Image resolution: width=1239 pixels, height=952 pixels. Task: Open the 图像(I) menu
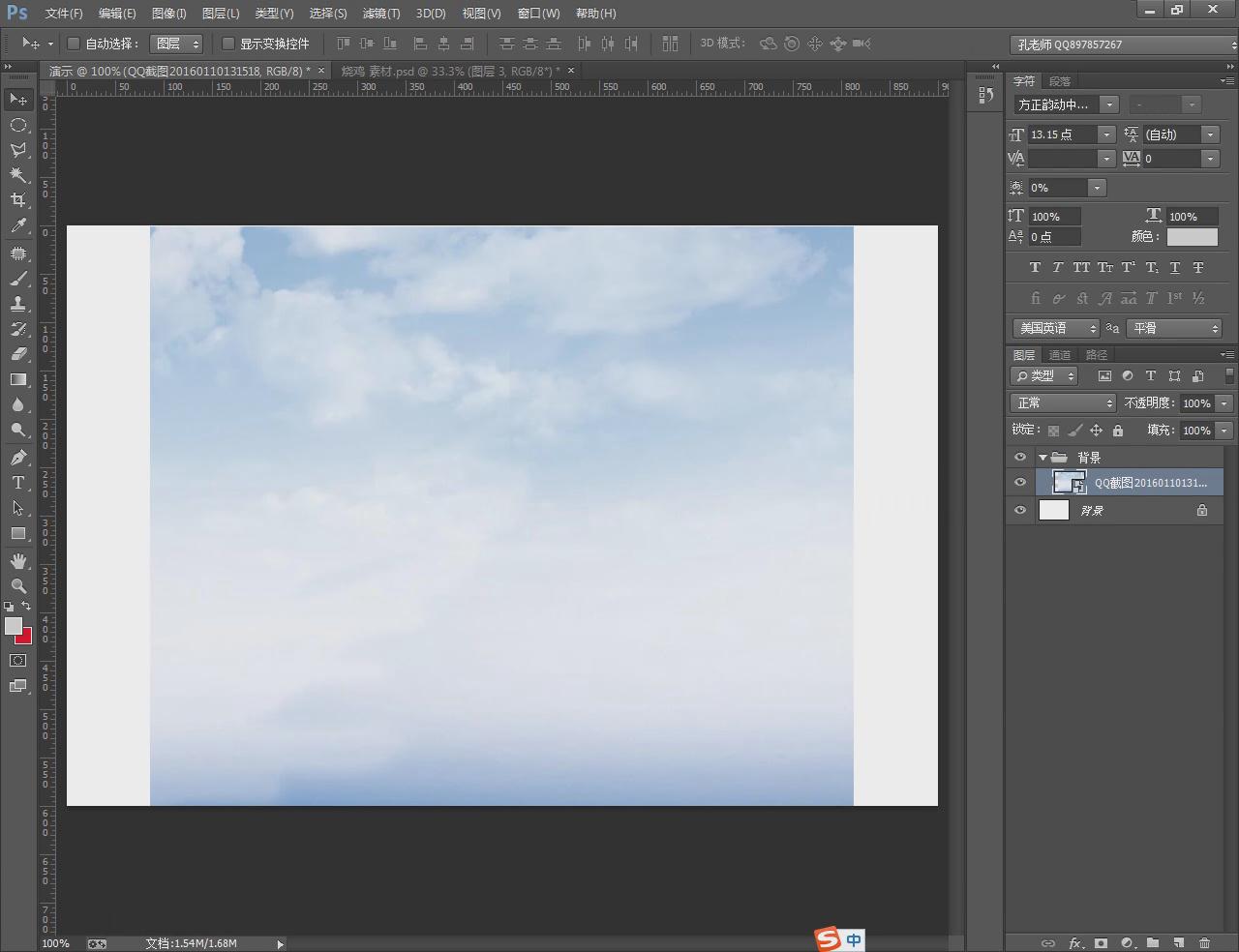point(168,14)
